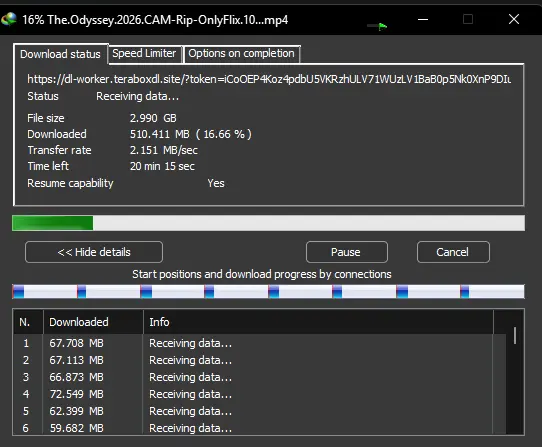Viewport: 542px width, 447px height.
Task: Cancel the download
Action: (453, 252)
